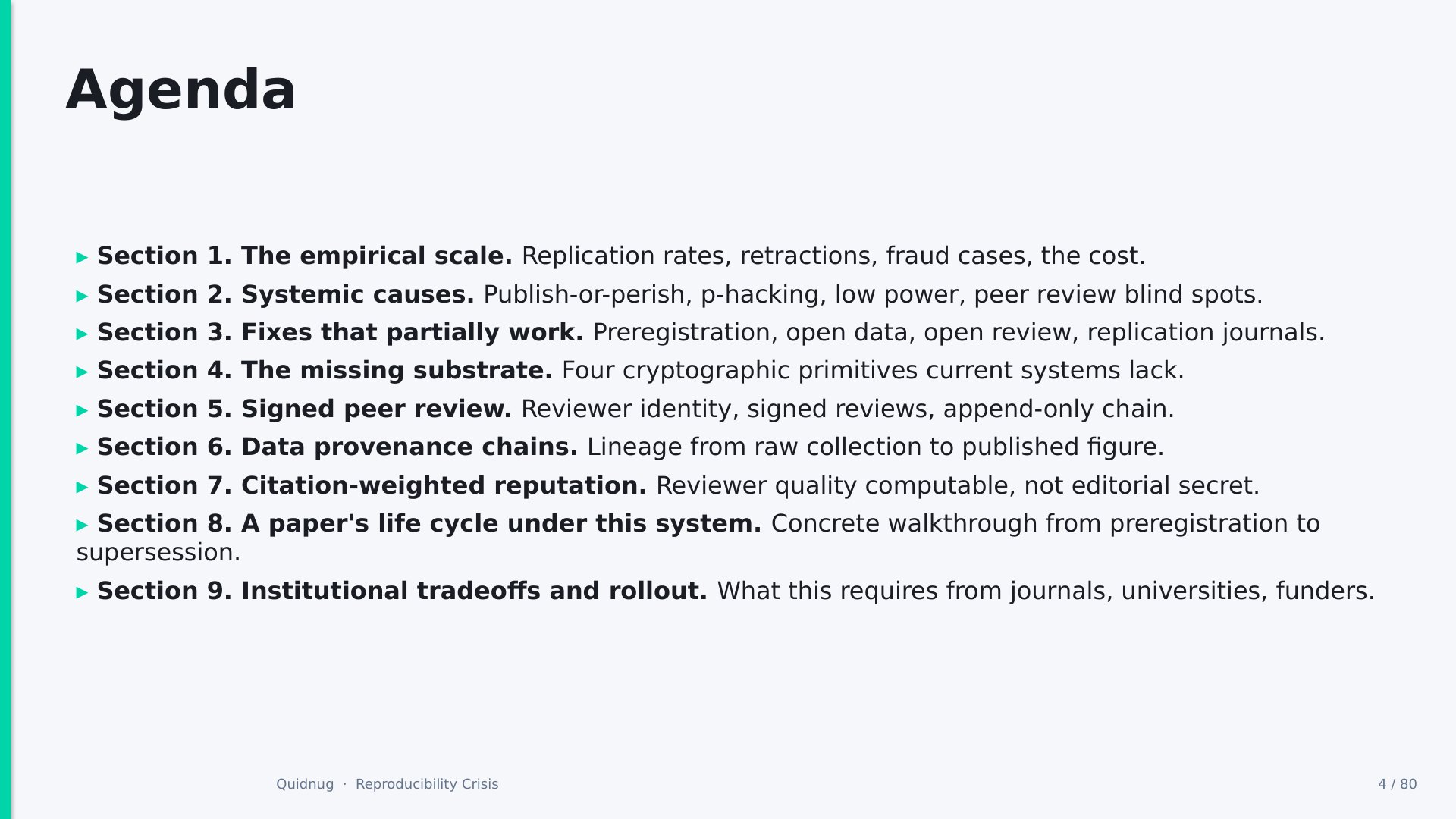Click the Reproducibility Crisis footer text

click(x=427, y=784)
